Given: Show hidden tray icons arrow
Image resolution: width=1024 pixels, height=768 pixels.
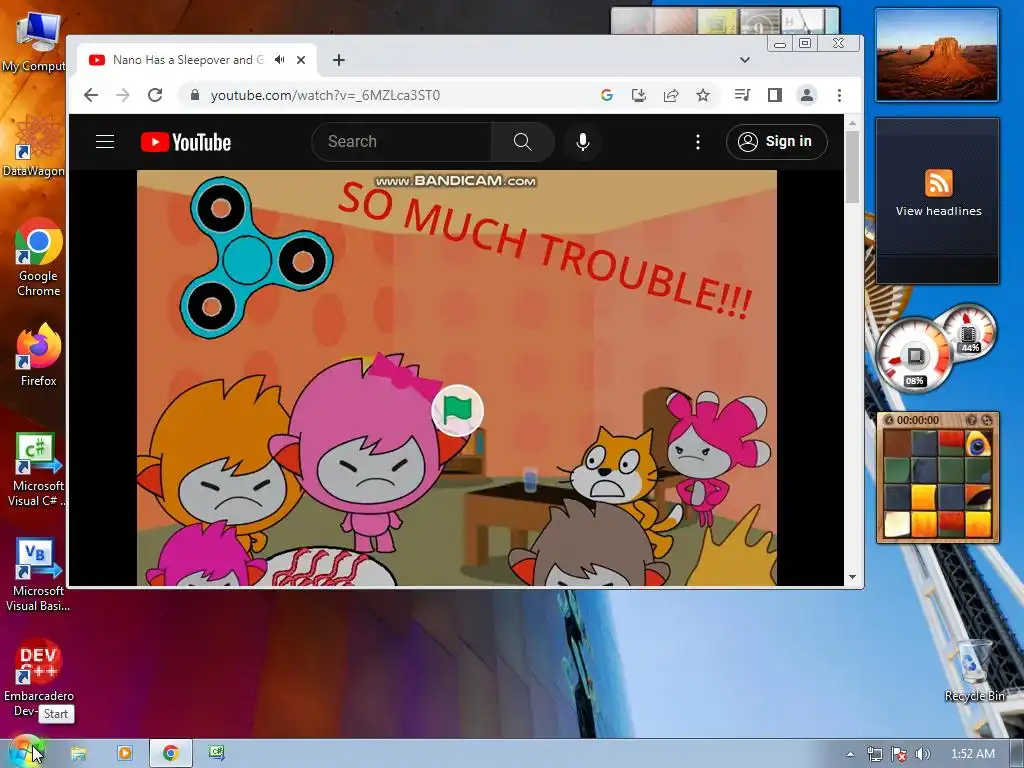Looking at the screenshot, I should click(850, 754).
